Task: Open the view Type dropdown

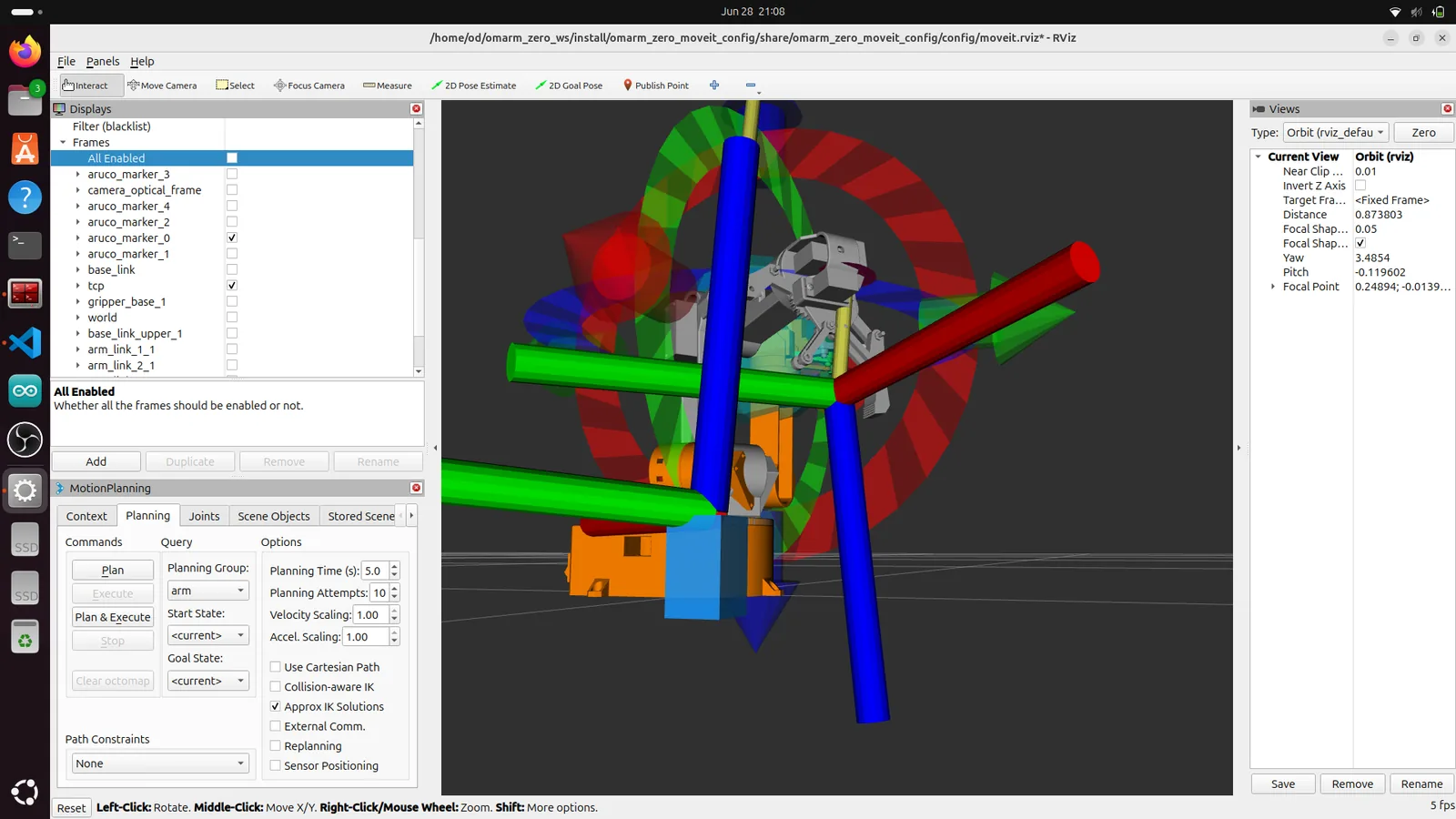Action: pyautogui.click(x=1336, y=132)
